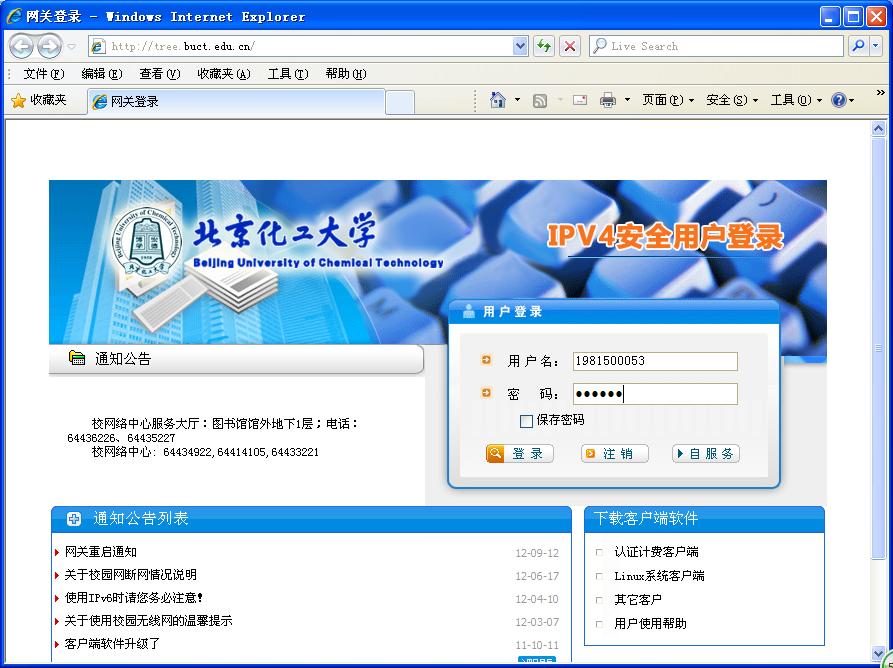Click the address bar URL field
The width and height of the screenshot is (893, 668).
(301, 46)
